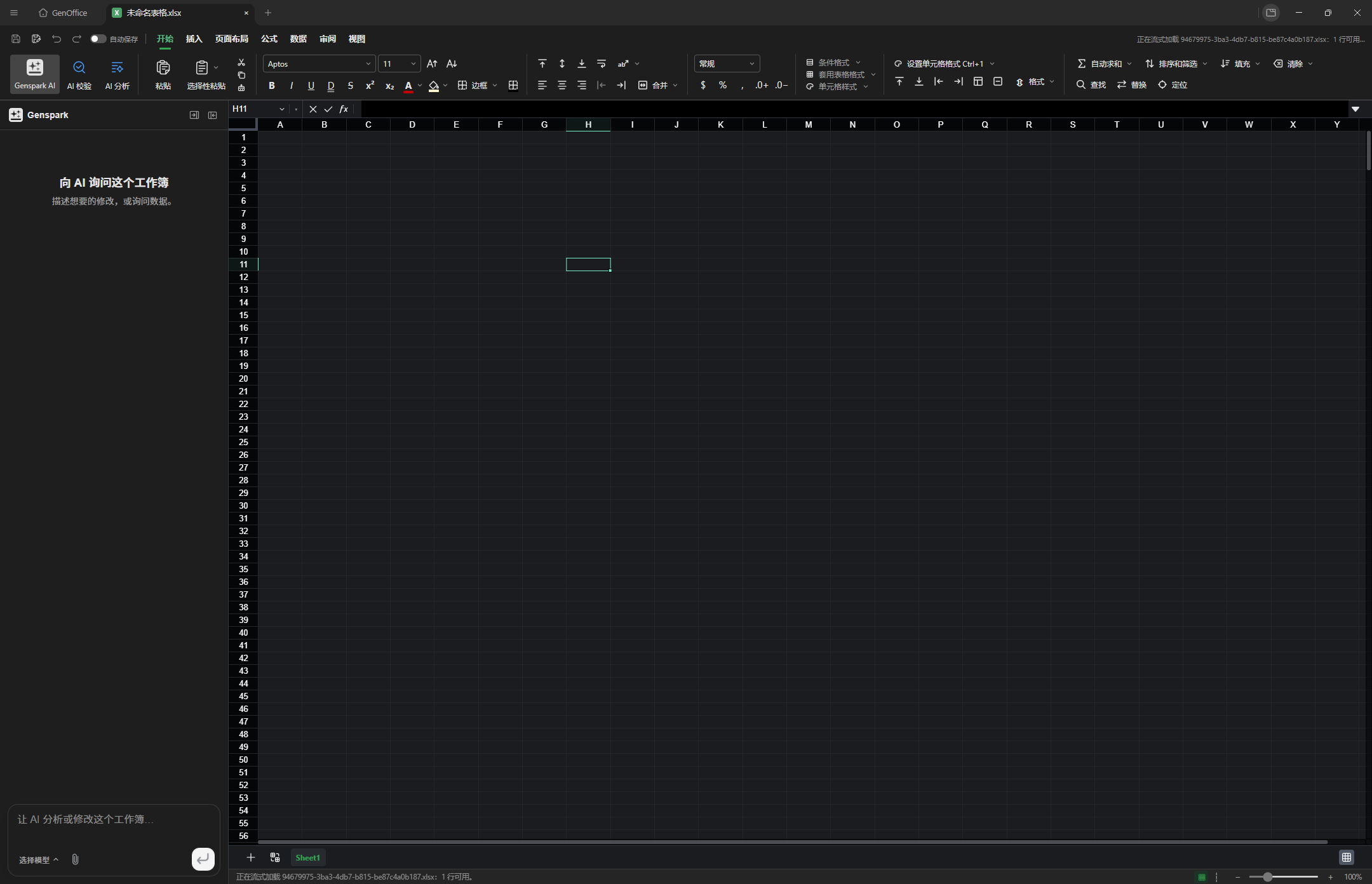Screen dimensions: 1372x884
Task: Apply strikethrough formatting
Action: point(351,85)
